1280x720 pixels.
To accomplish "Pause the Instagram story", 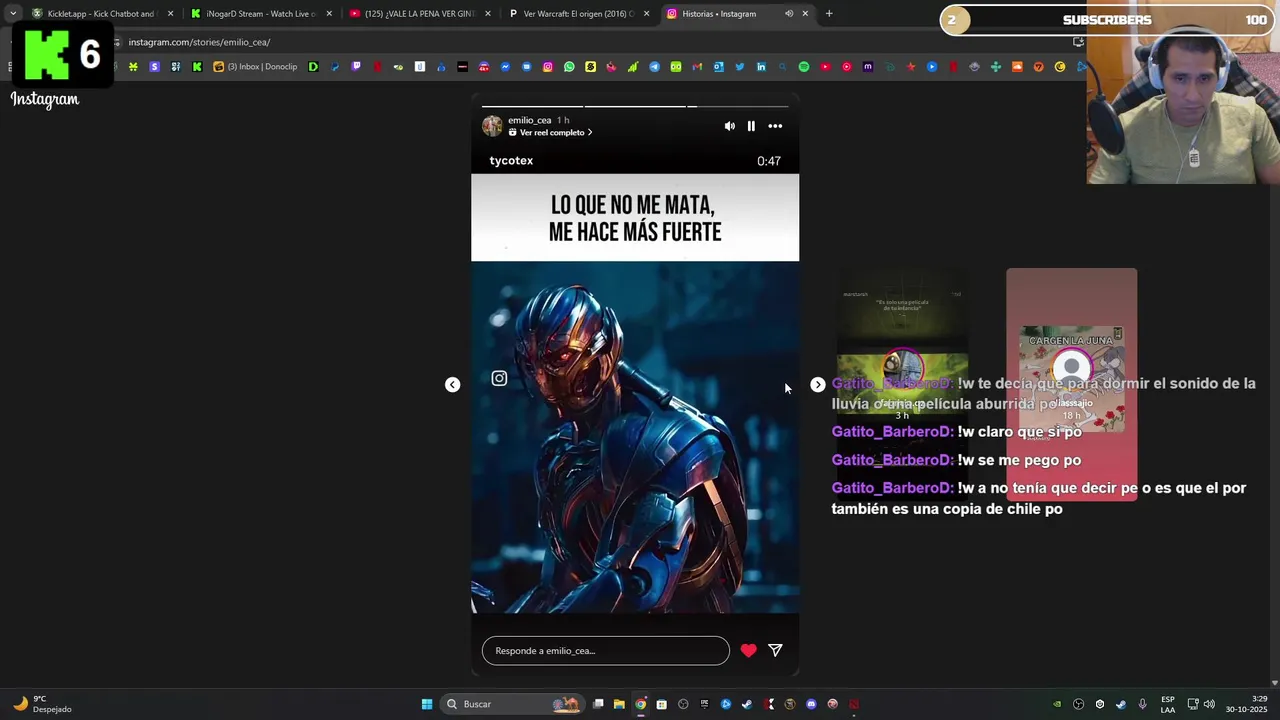I will coord(751,126).
